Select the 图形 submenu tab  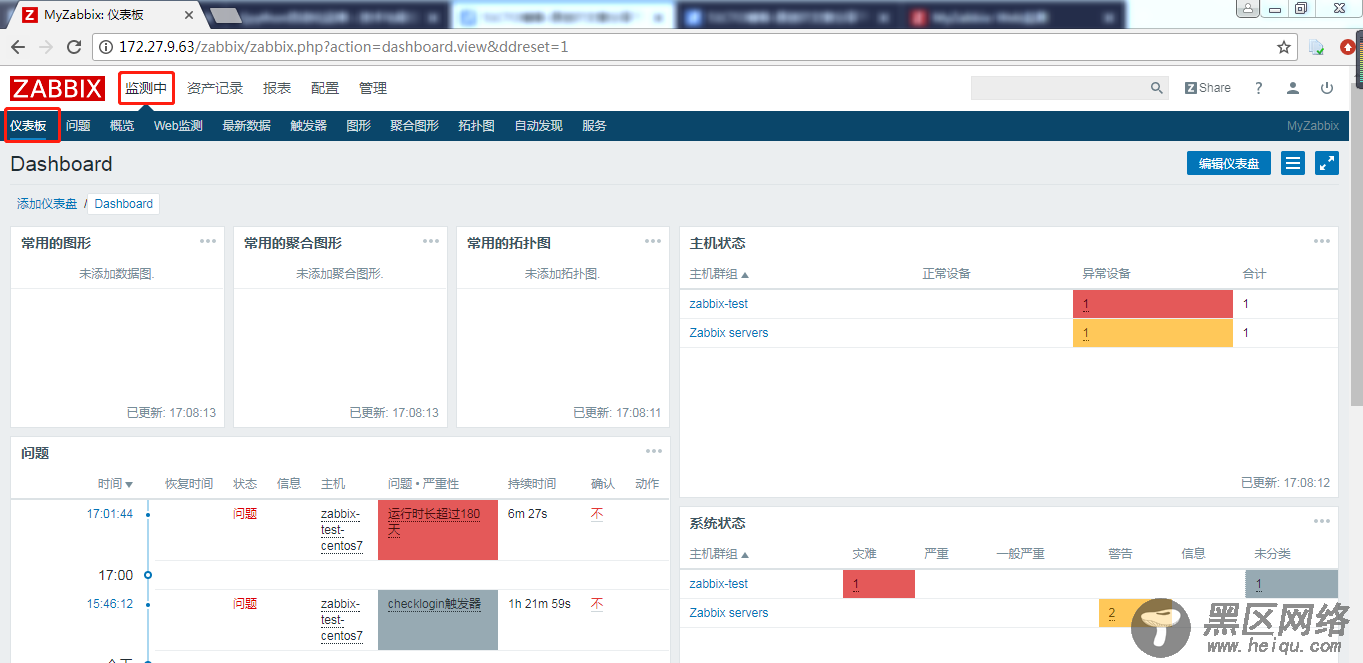click(358, 126)
